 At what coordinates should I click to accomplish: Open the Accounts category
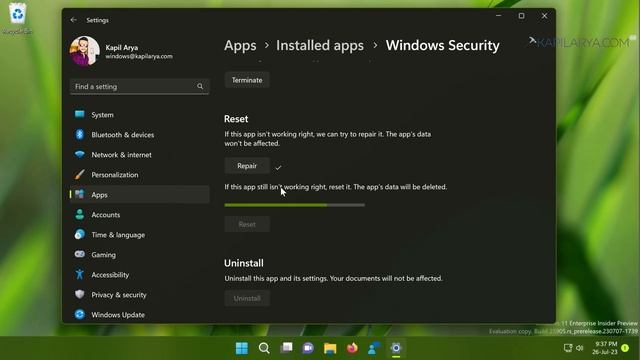pyautogui.click(x=140, y=215)
